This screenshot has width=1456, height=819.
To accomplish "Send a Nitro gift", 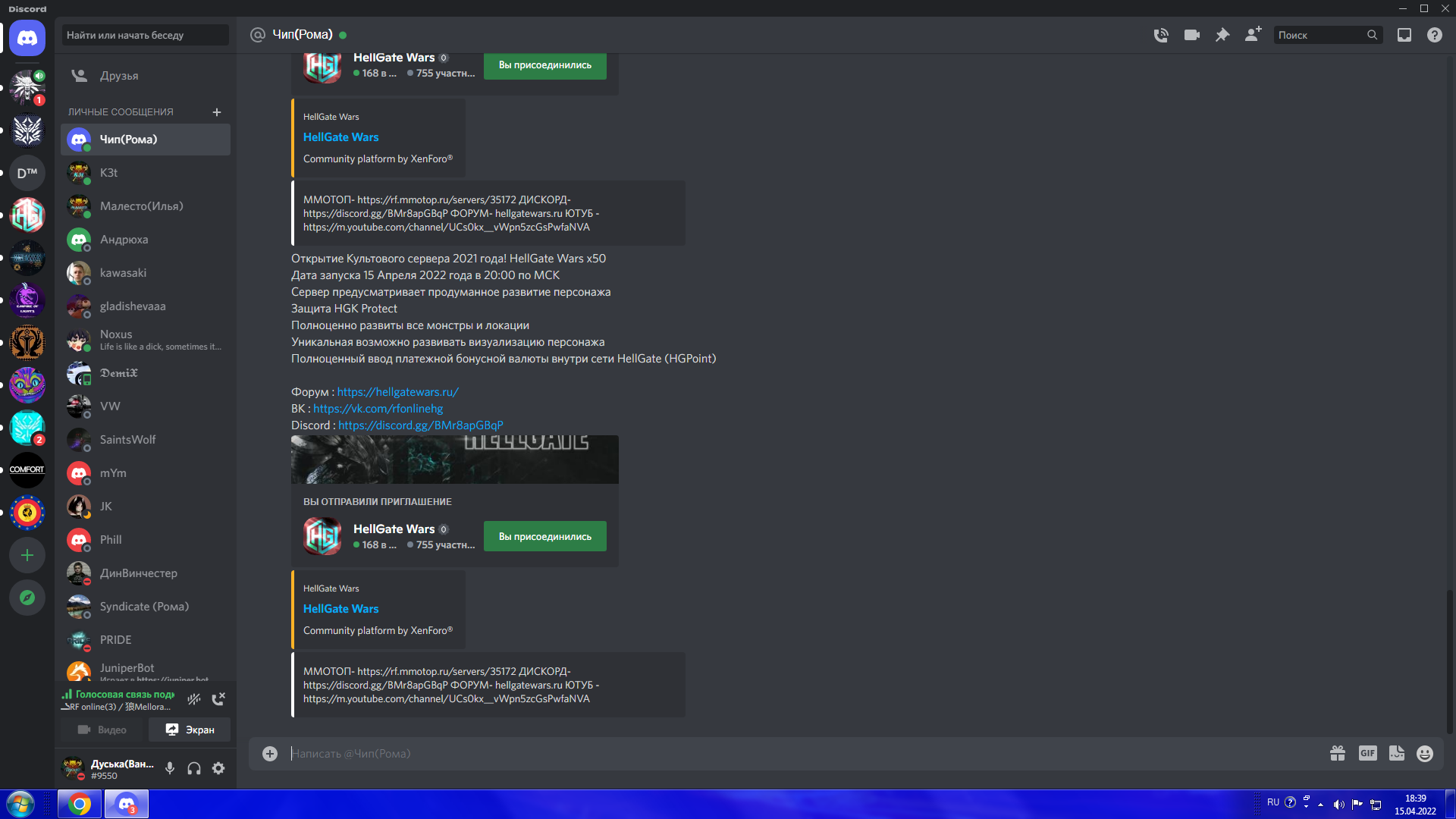I will (1338, 754).
